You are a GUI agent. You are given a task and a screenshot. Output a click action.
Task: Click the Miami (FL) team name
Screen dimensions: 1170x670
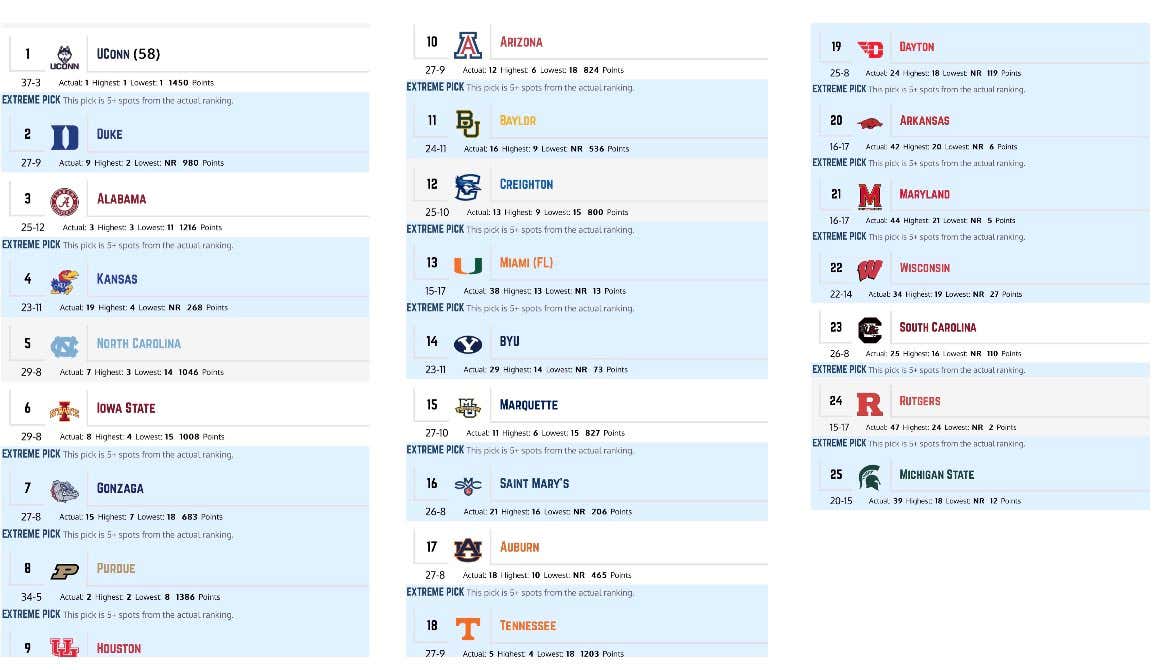tap(527, 262)
